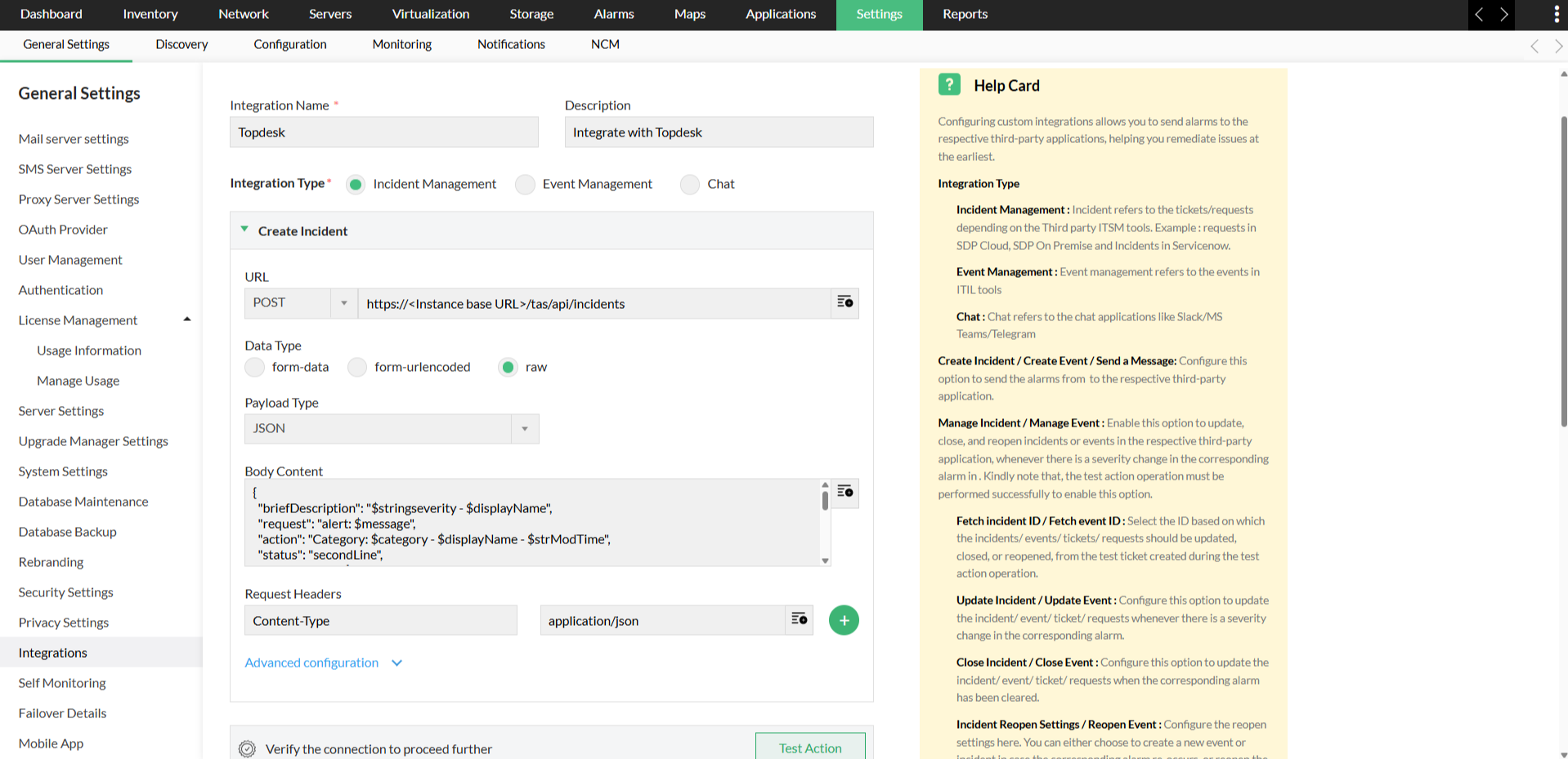1568x759 pixels.
Task: Switch to the Discovery tab
Action: (181, 44)
